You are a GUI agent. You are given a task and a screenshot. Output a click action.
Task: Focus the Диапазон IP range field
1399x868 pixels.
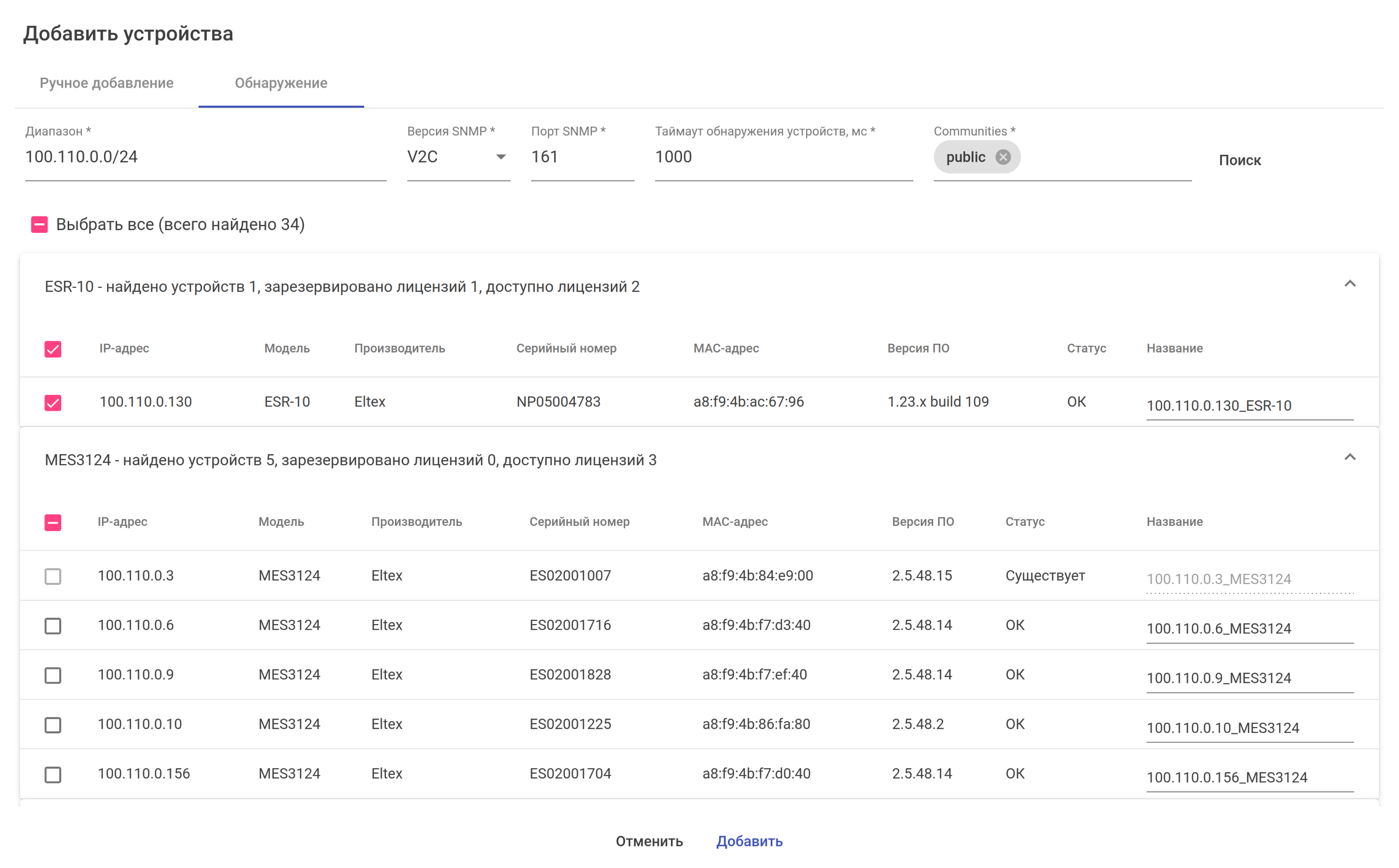205,157
